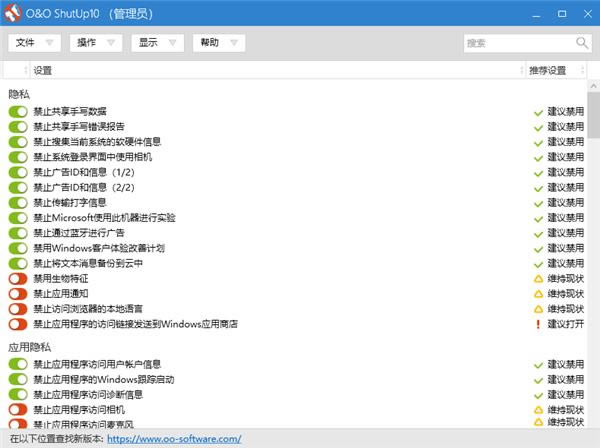This screenshot has height=448, width=600.
Task: Click green checkmark for 禁止应用程序访问诊断信息
Action: (538, 396)
